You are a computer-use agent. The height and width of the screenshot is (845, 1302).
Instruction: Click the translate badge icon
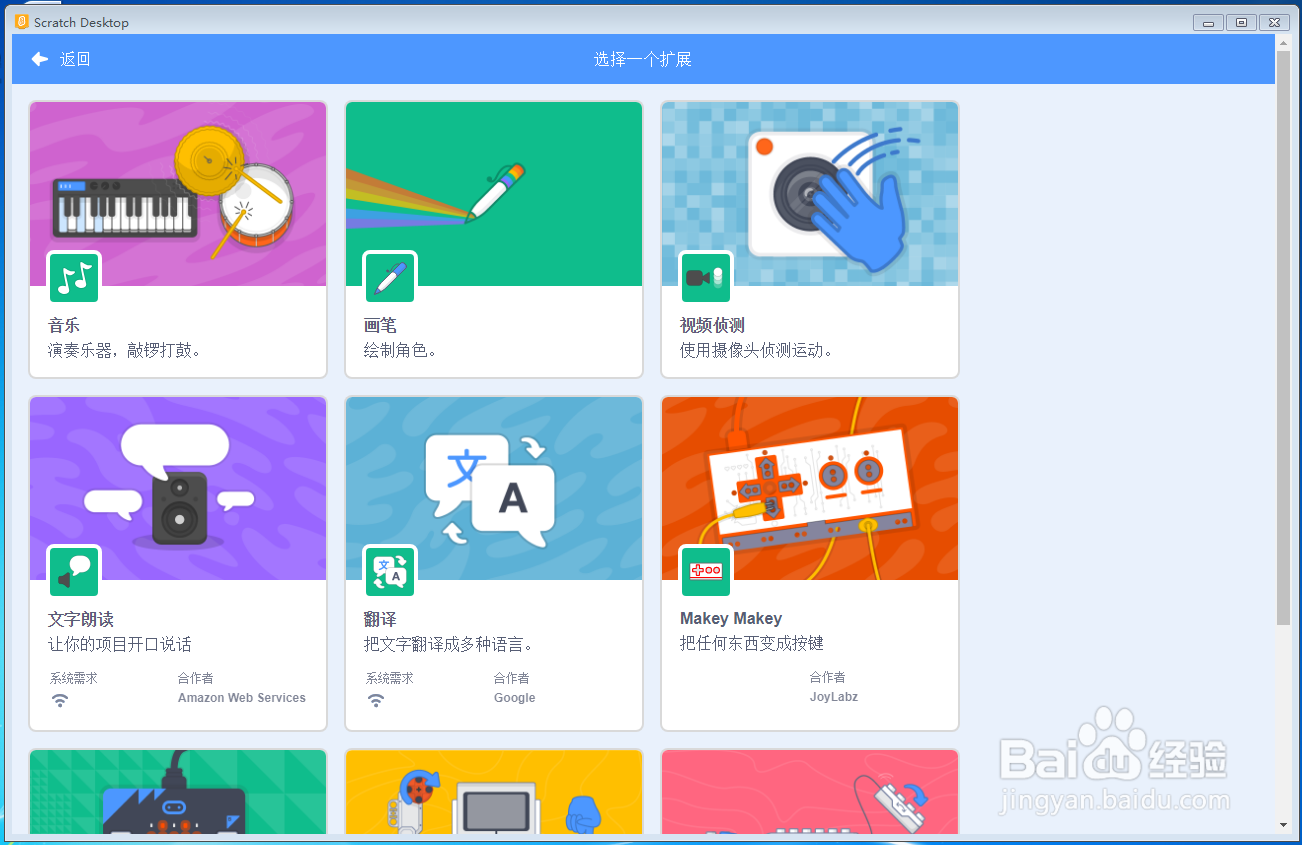390,572
